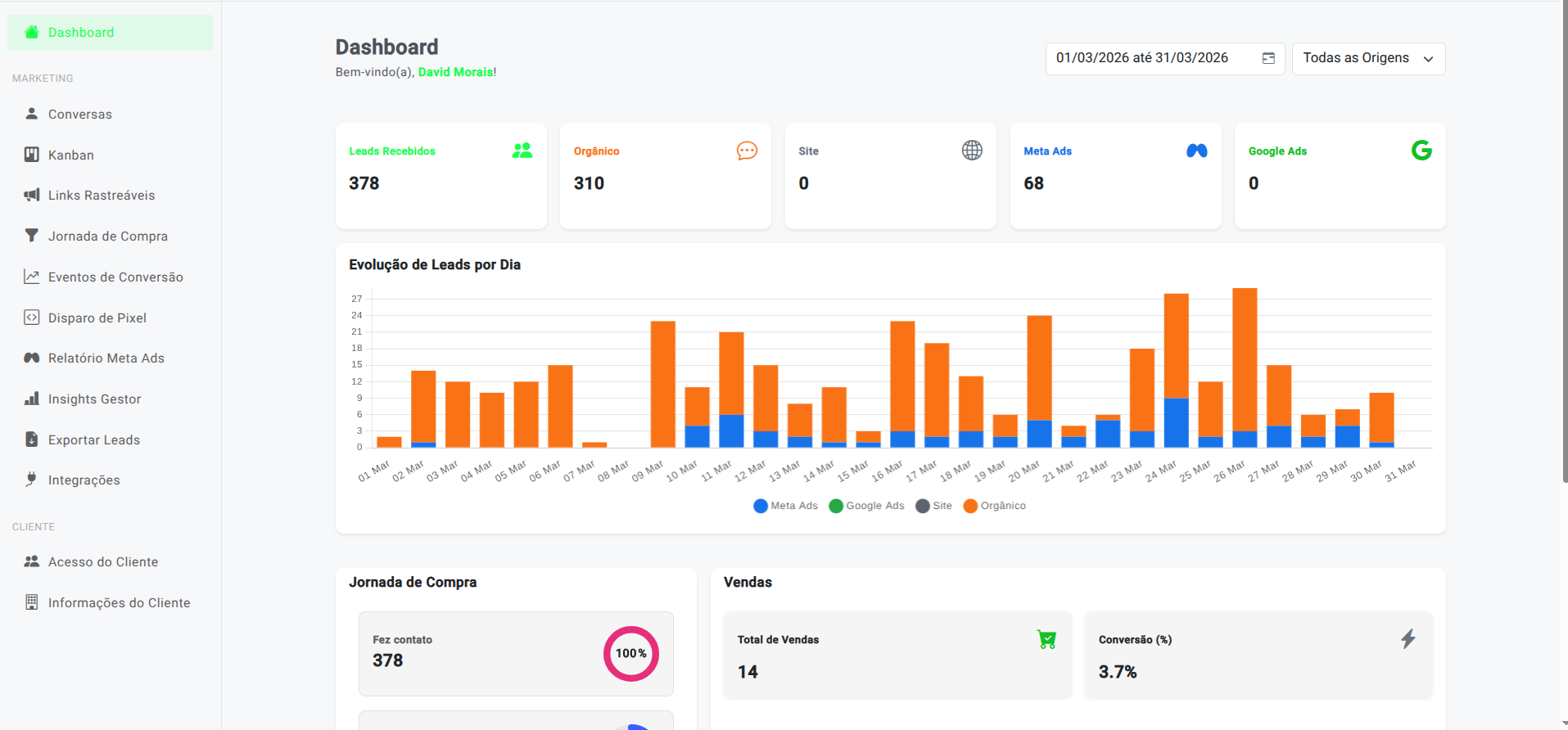Click the Conversão lightning bolt icon
The height and width of the screenshot is (730, 1568).
pos(1408,639)
